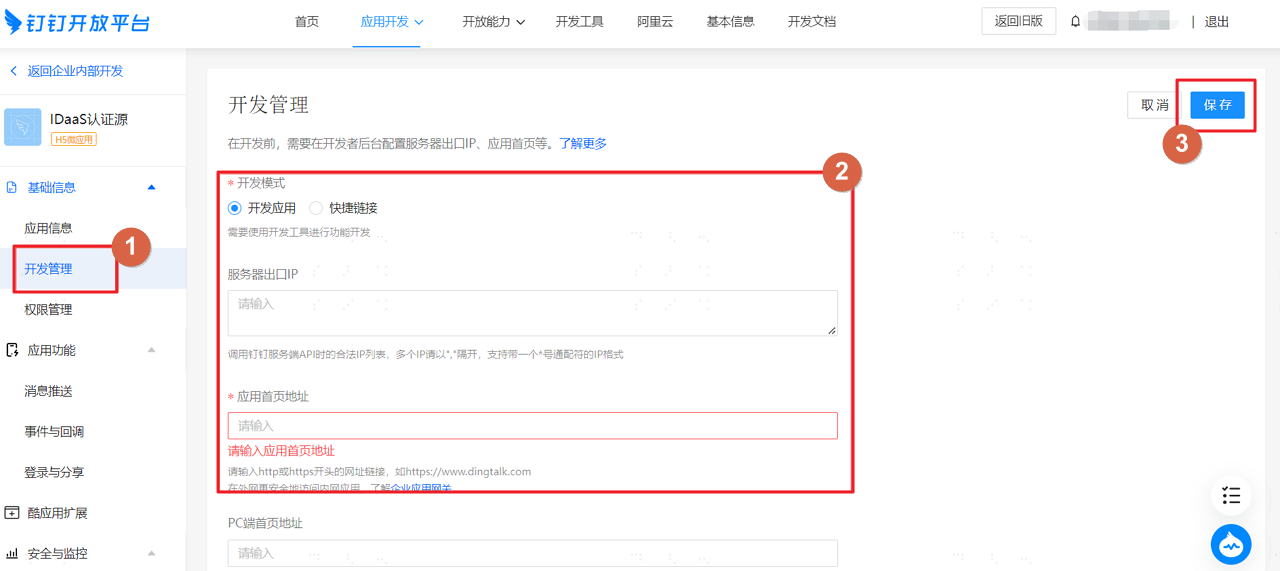Open the blue assistant chat bubble
Image resolution: width=1280 pixels, height=571 pixels.
[x=1231, y=545]
